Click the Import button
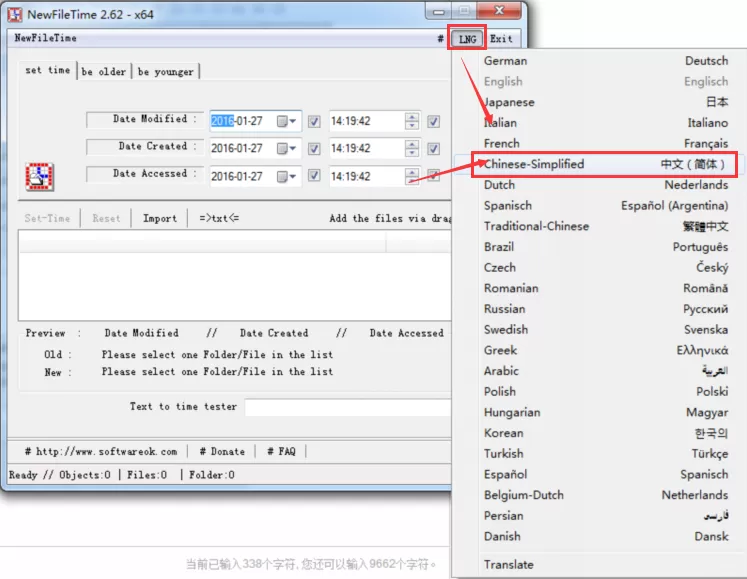The width and height of the screenshot is (747, 579). [x=160, y=218]
